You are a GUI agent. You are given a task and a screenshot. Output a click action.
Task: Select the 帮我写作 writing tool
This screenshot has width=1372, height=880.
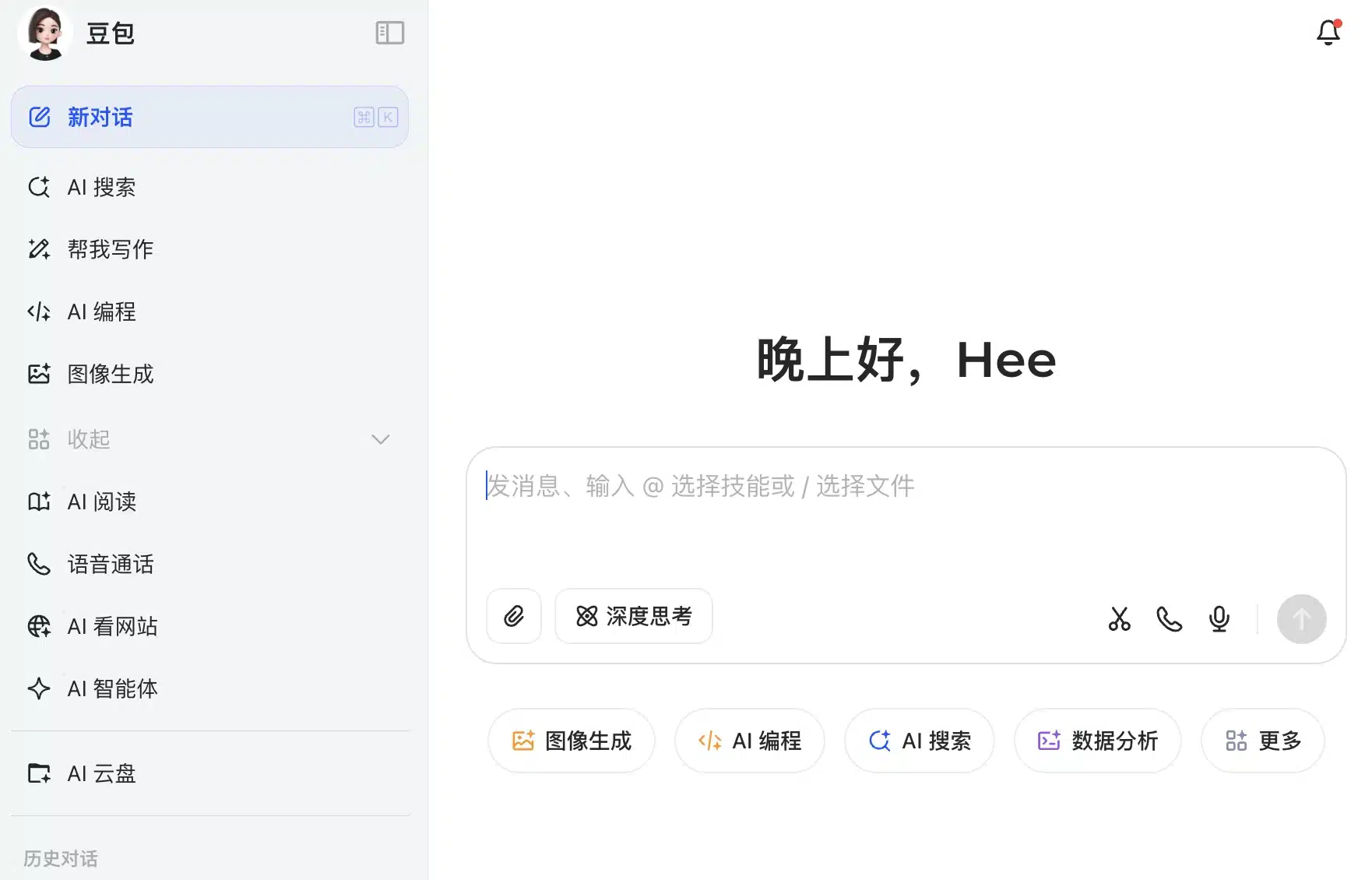[x=110, y=249]
